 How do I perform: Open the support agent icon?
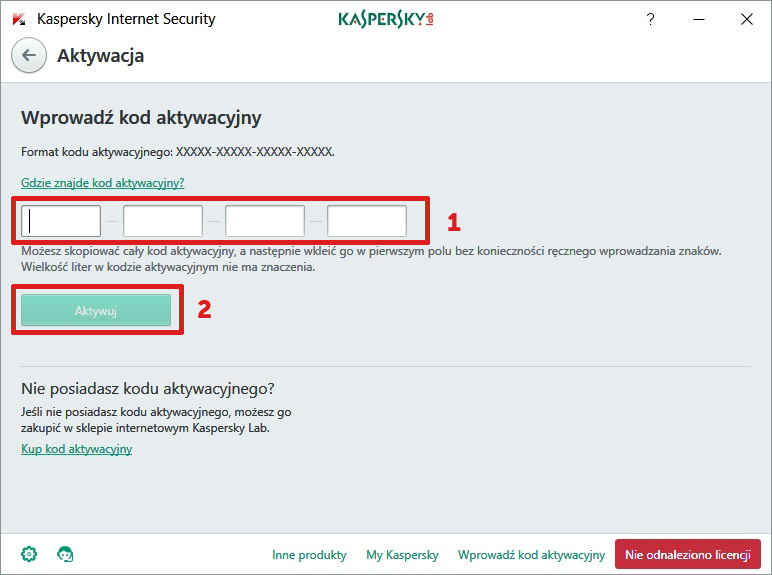(x=65, y=554)
